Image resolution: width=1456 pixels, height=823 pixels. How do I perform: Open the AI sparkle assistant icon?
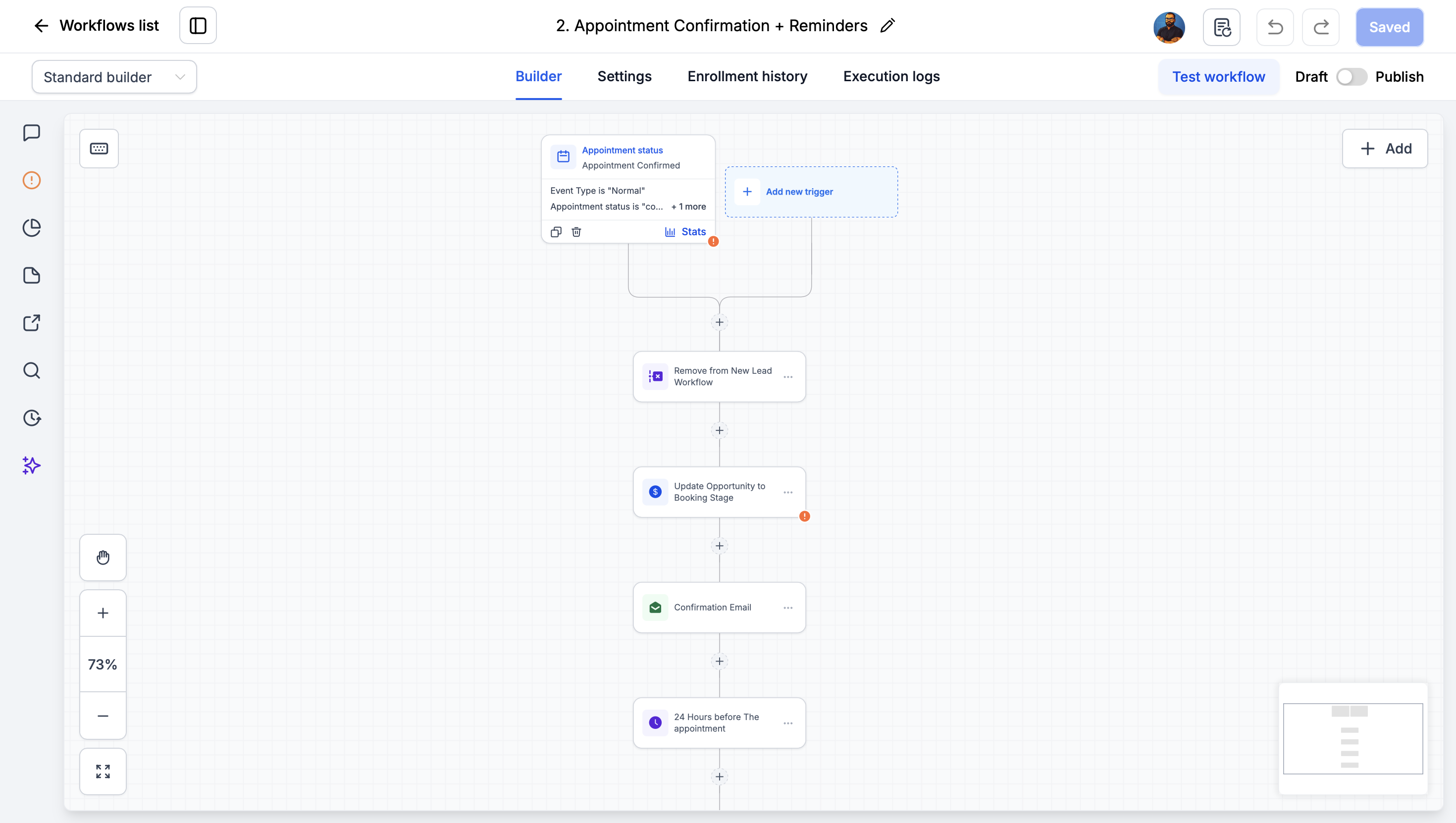(32, 465)
